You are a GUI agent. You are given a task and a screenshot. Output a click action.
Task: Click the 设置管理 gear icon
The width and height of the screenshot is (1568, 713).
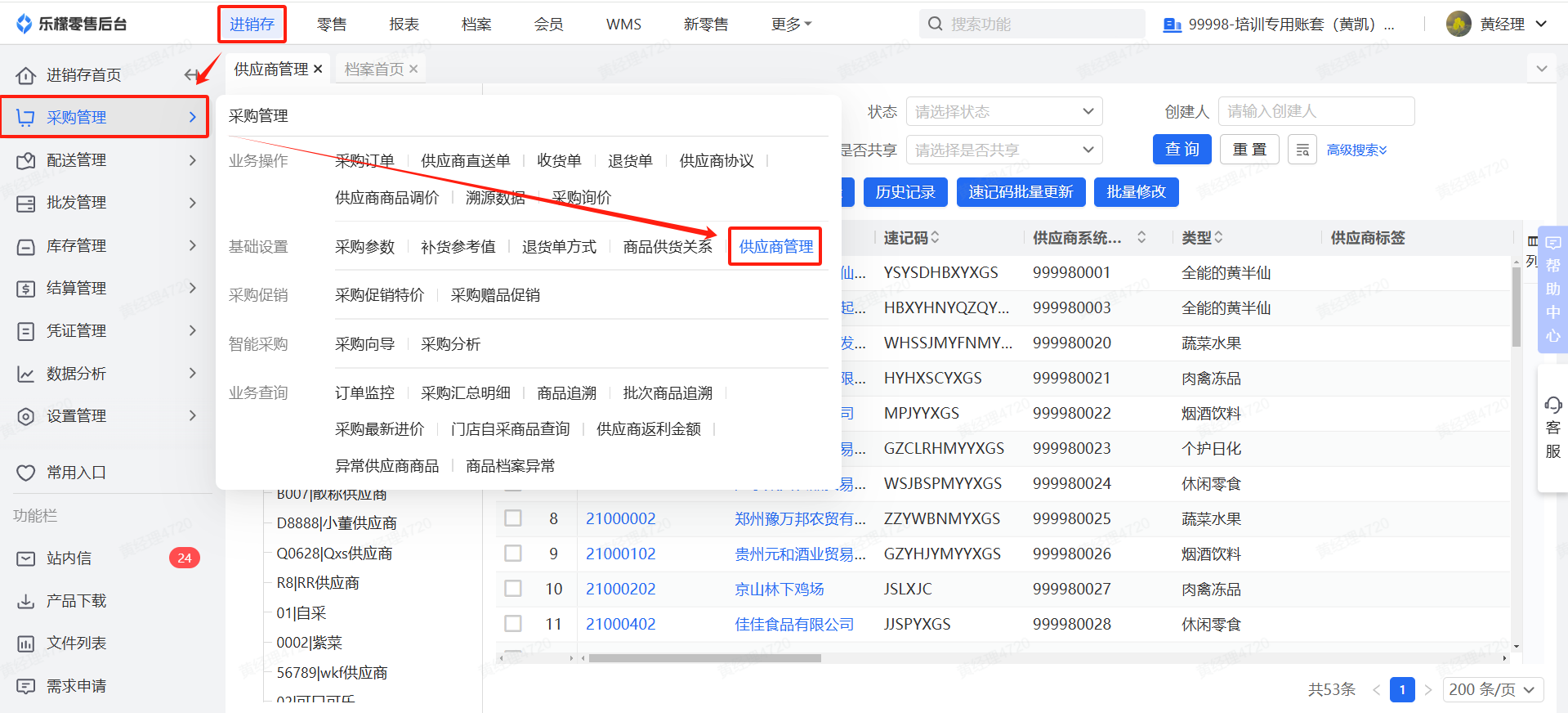click(26, 416)
